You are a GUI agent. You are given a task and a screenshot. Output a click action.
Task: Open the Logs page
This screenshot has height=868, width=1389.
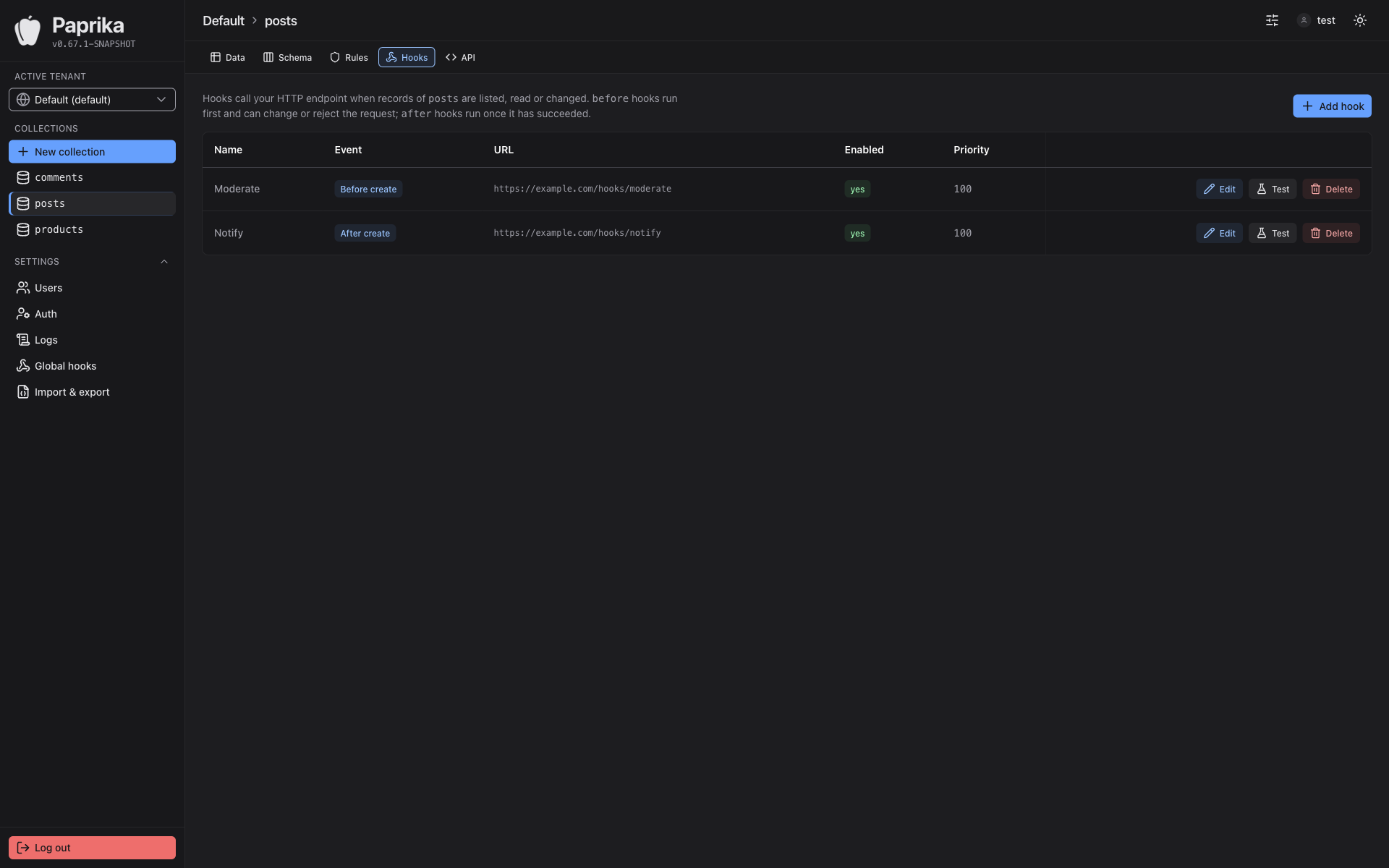click(x=92, y=340)
